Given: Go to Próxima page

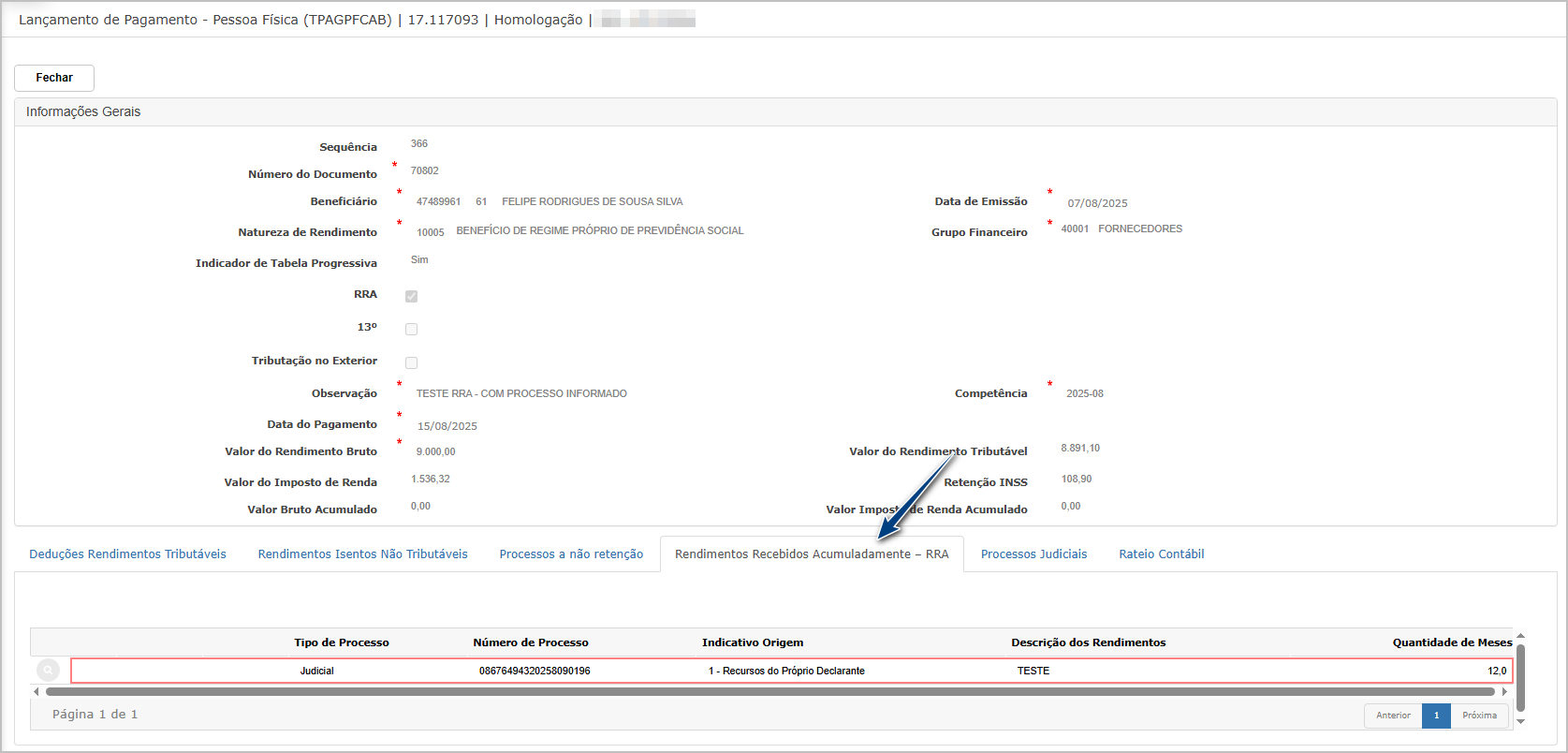Looking at the screenshot, I should click(1479, 716).
